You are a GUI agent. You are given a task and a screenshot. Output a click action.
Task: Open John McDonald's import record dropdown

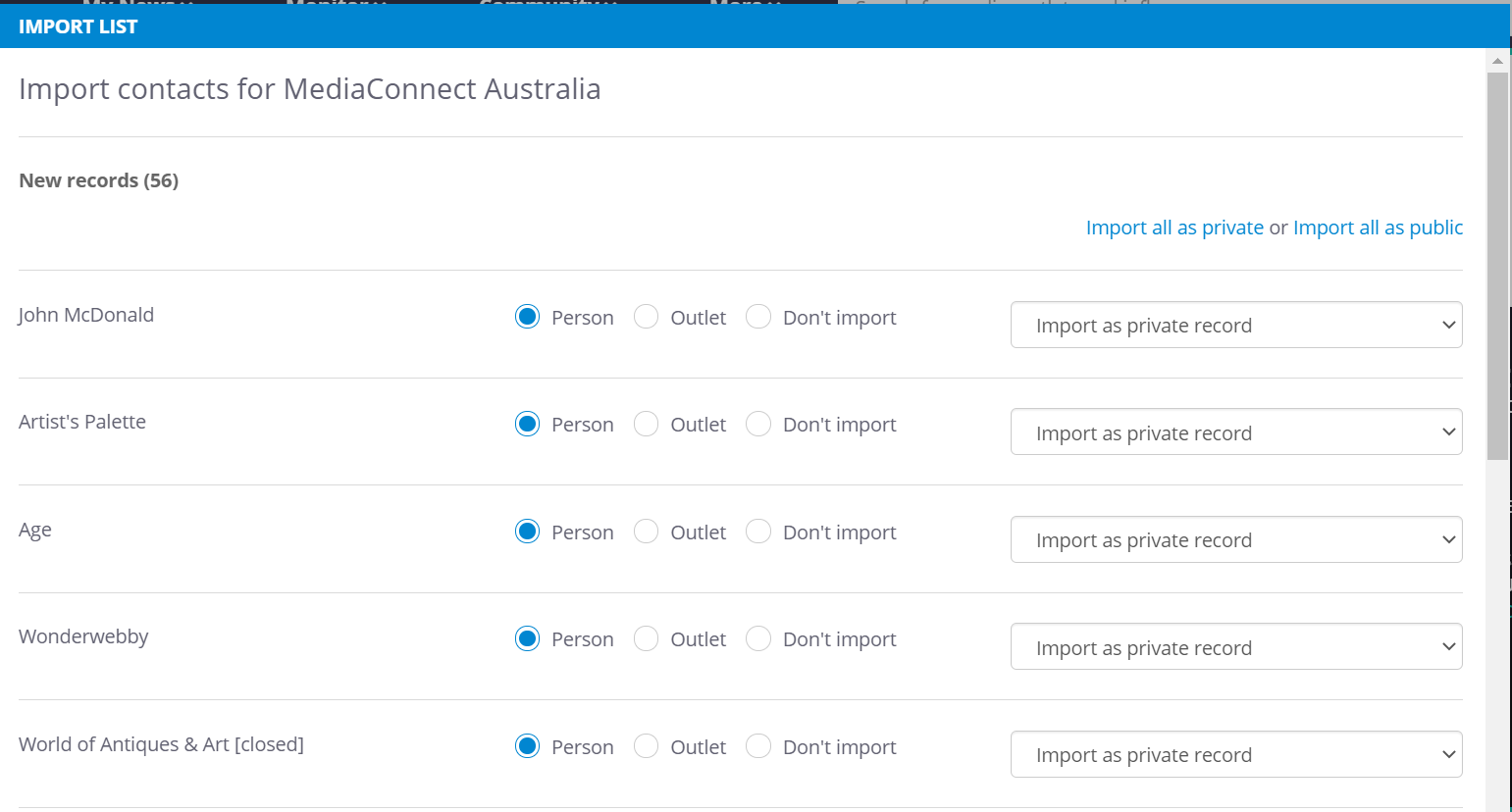[1235, 325]
